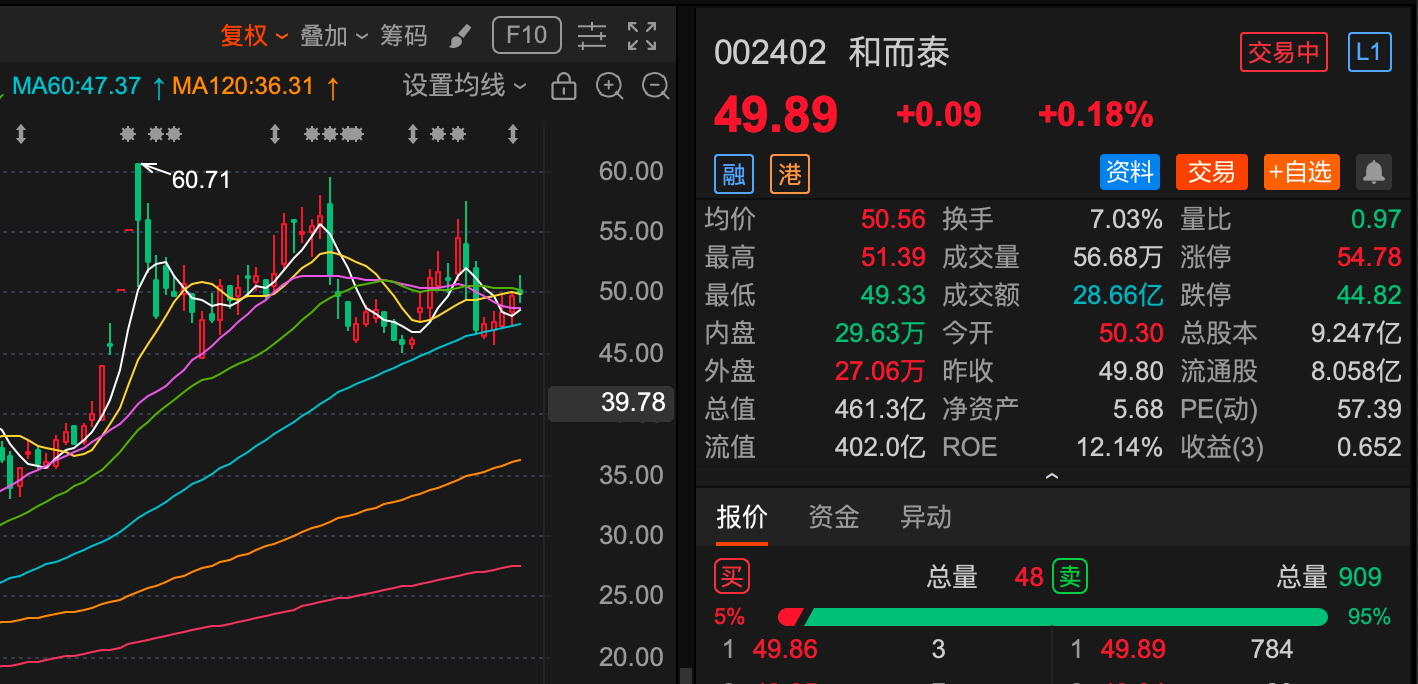This screenshot has height=684, width=1418.
Task: Collapse the quote details chevron
Action: [x=1052, y=477]
